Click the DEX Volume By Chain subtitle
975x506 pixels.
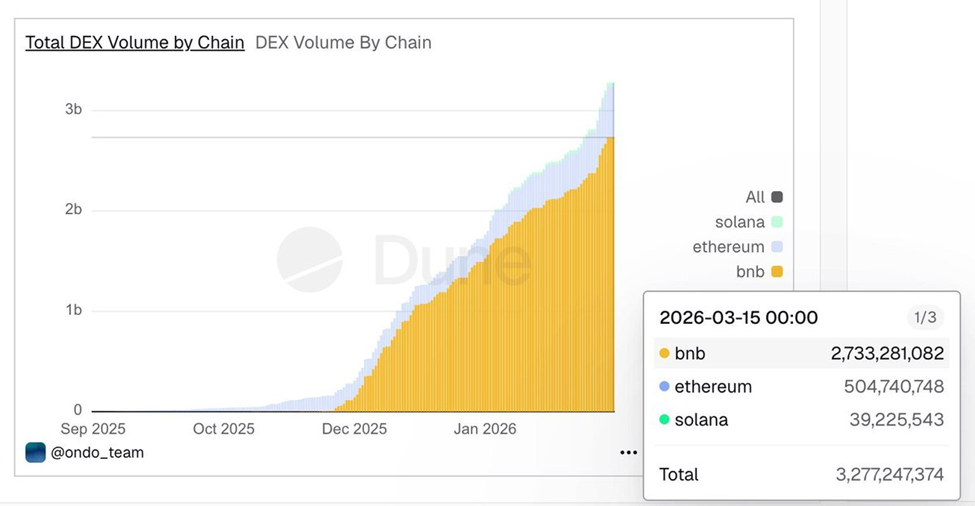[343, 42]
